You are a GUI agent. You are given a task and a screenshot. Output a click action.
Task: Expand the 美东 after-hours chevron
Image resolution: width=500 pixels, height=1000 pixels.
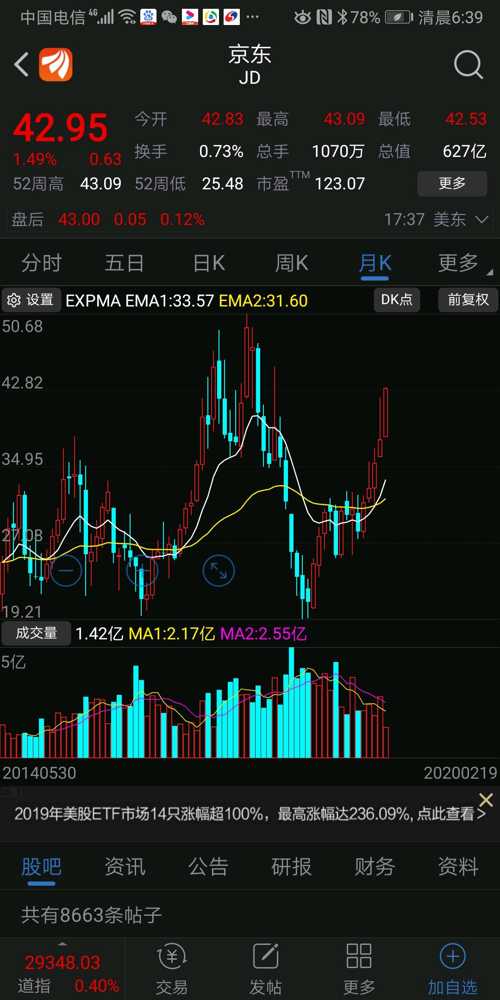click(483, 220)
